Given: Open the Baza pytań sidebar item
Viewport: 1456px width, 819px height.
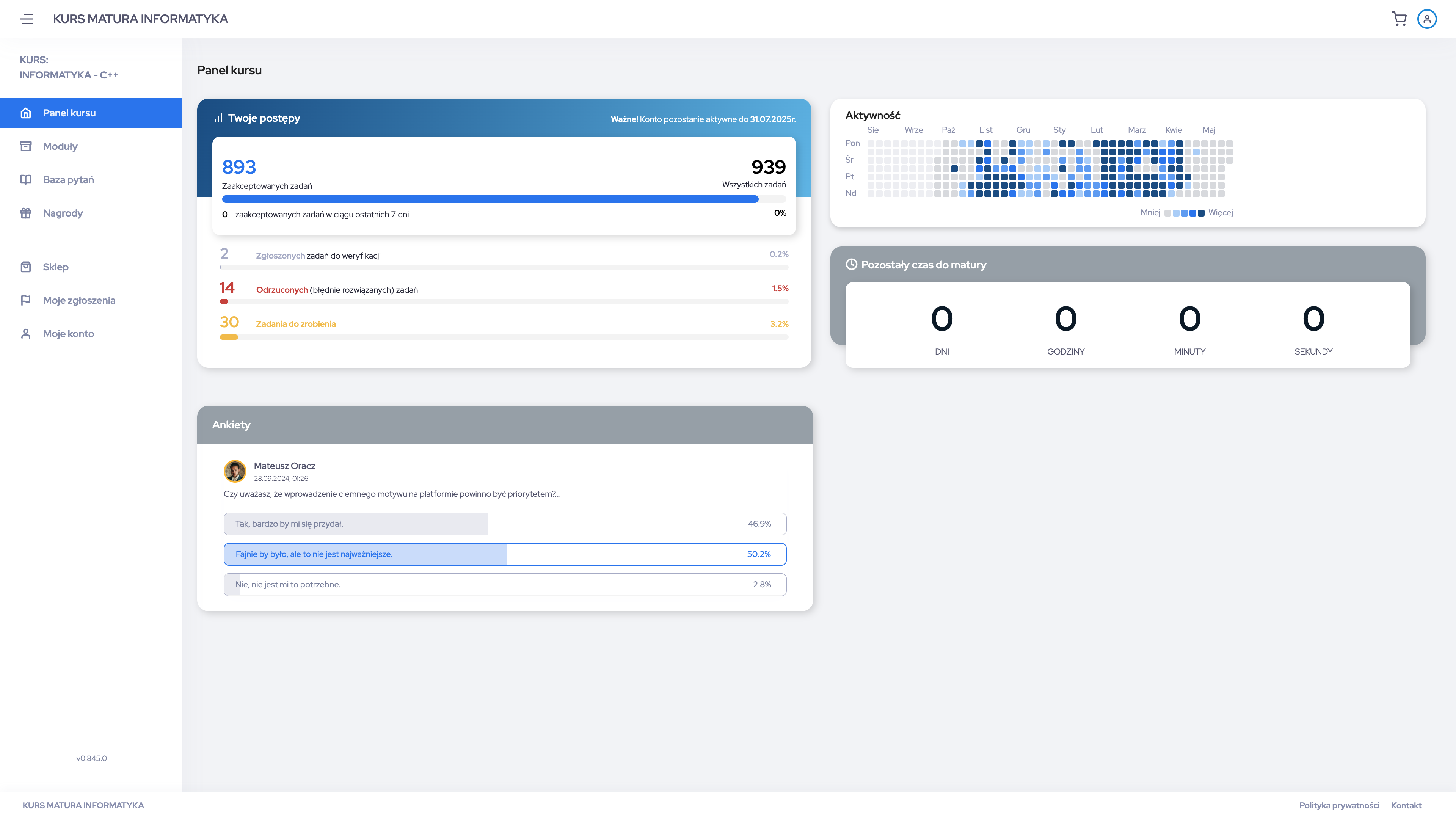Looking at the screenshot, I should tap(91, 180).
